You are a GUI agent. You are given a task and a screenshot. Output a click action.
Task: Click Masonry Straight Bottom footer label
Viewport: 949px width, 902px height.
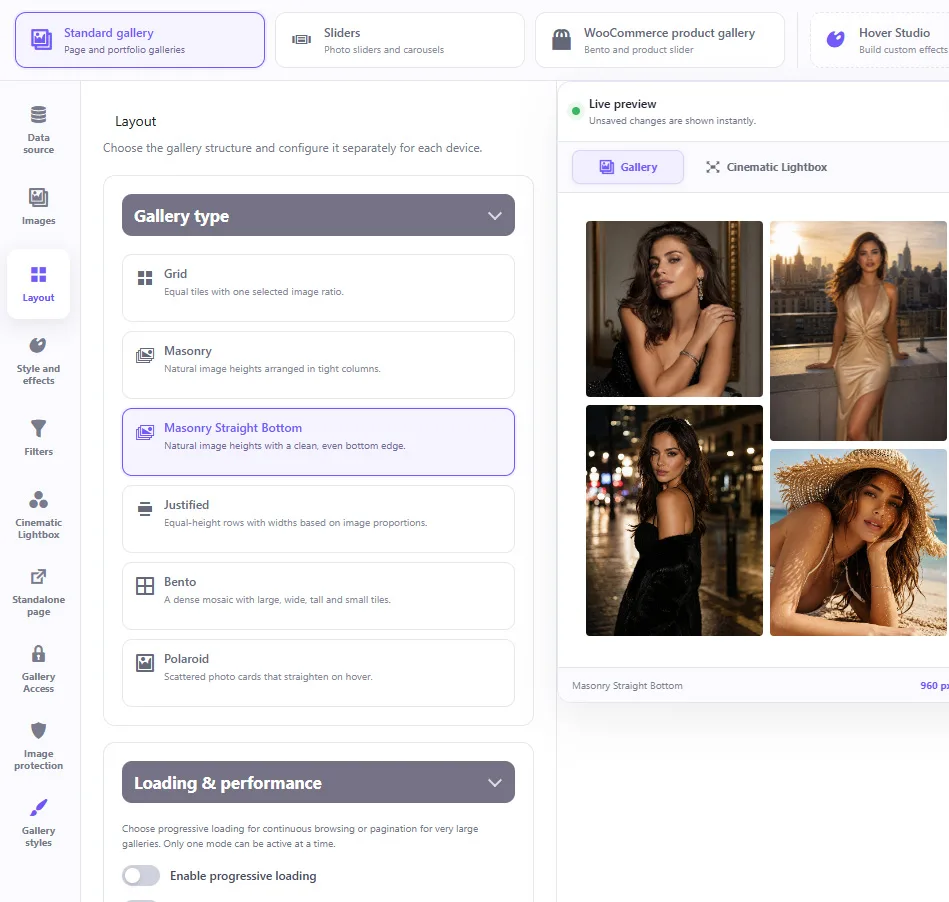(x=627, y=686)
